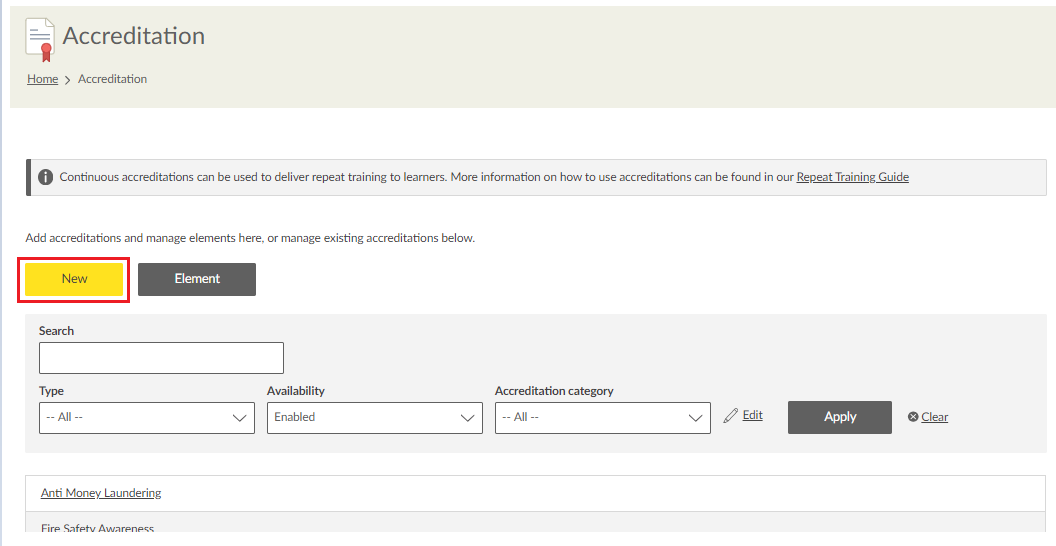Click the Edit category link text
The width and height of the screenshot is (1056, 546).
752,415
